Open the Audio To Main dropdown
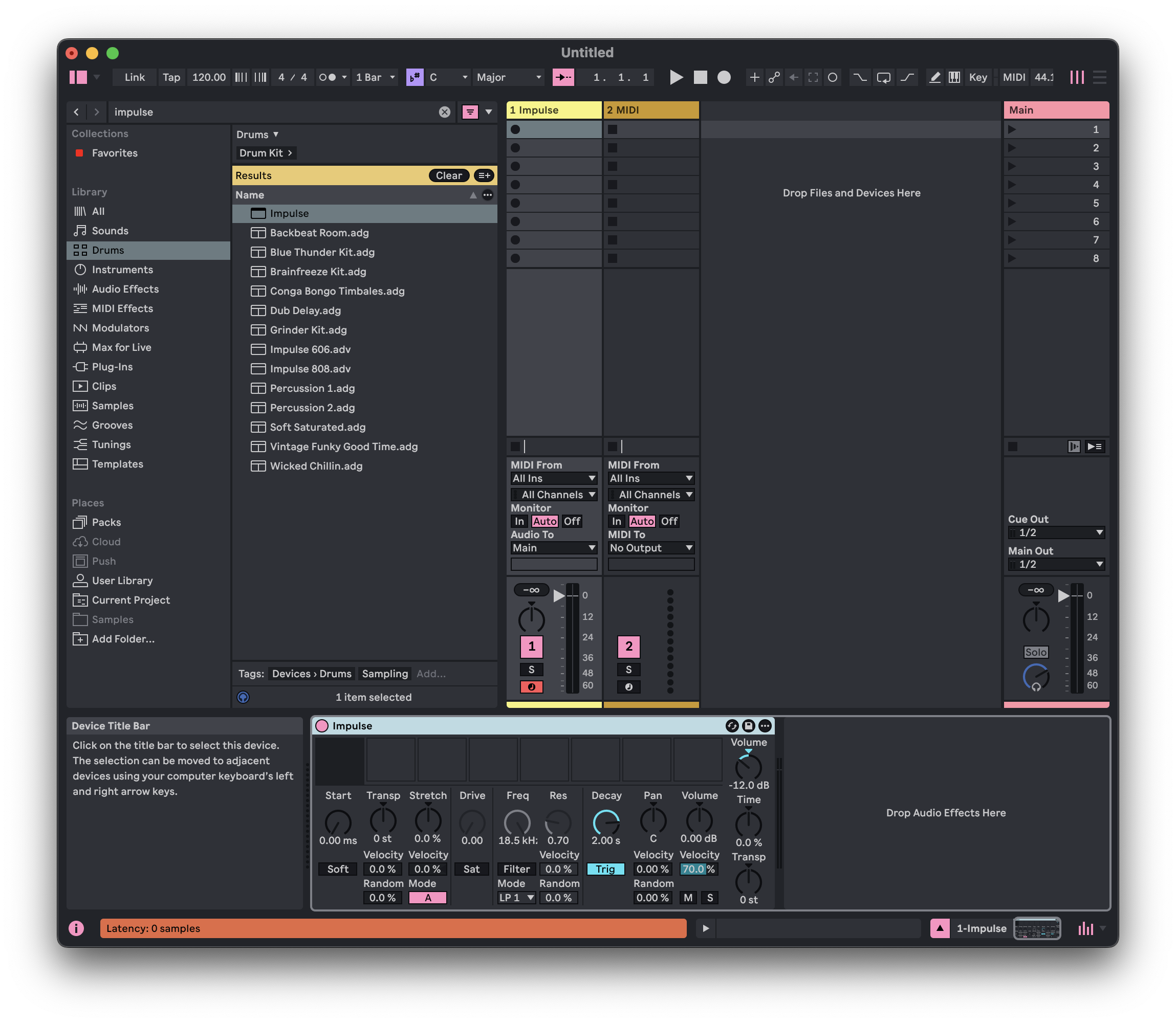 pos(553,548)
